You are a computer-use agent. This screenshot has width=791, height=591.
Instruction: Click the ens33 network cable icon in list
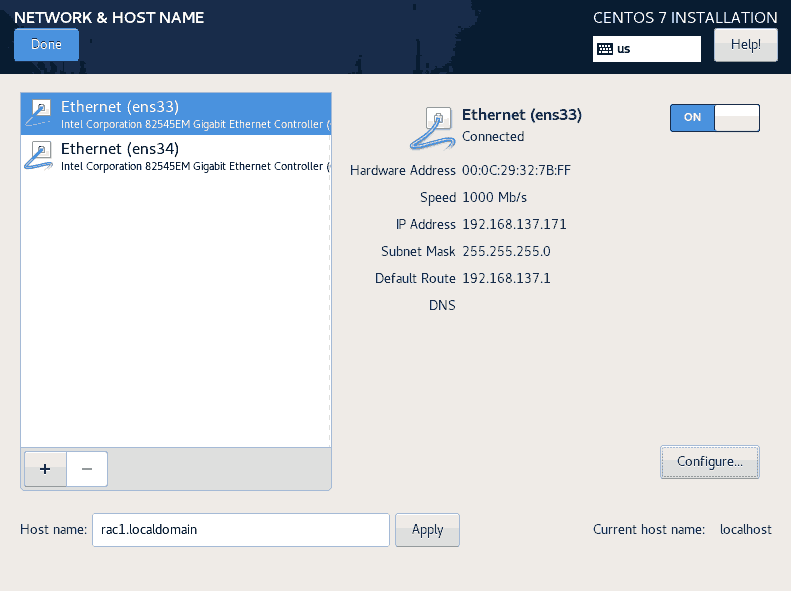[38, 113]
